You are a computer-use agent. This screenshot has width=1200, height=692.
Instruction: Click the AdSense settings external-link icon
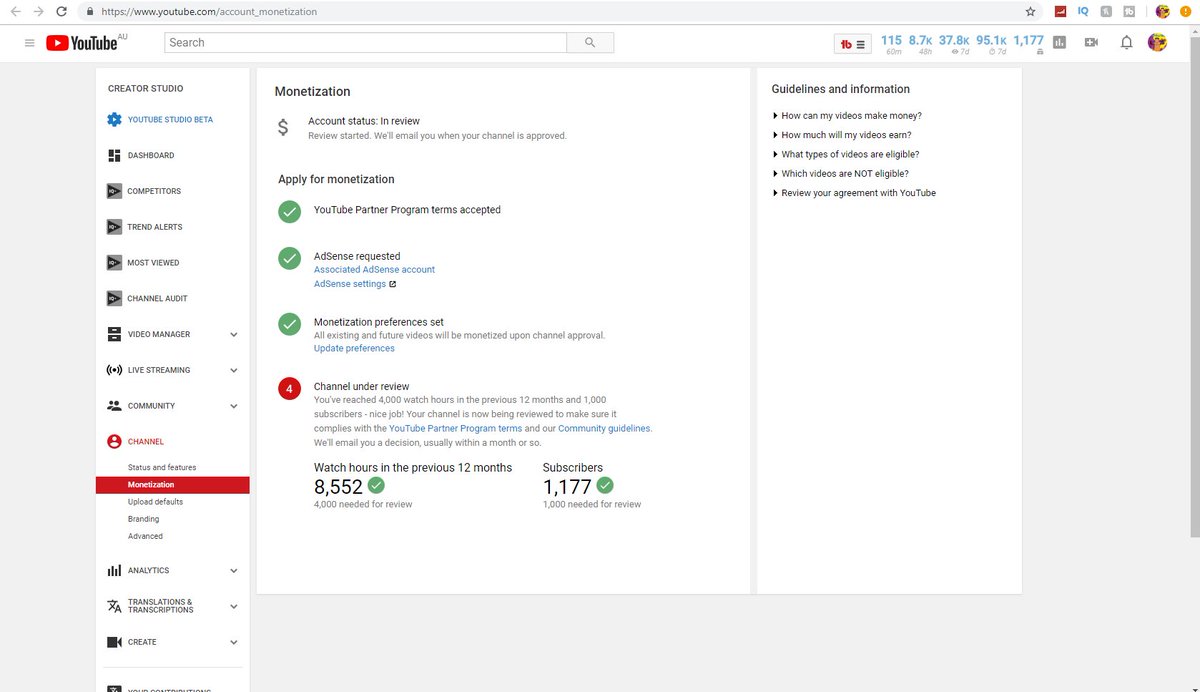[393, 284]
